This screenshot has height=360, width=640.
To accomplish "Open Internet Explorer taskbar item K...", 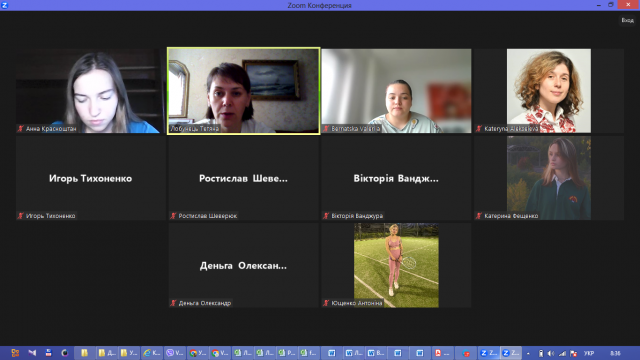I will pyautogui.click(x=151, y=353).
